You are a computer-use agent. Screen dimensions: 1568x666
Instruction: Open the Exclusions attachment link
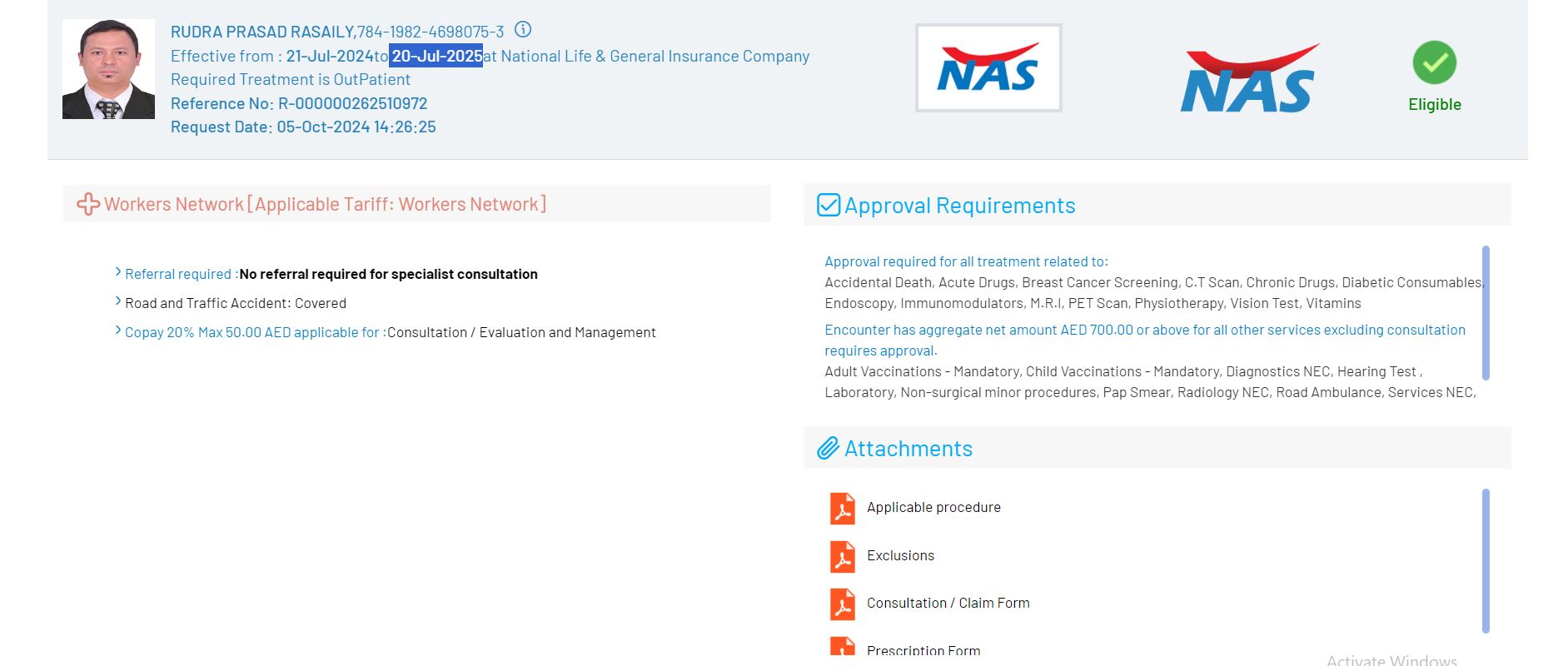pyautogui.click(x=900, y=555)
